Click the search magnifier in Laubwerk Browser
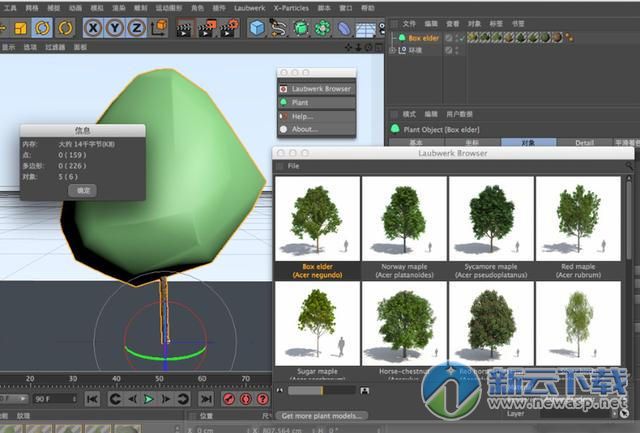This screenshot has height=433, width=640. [x=629, y=166]
